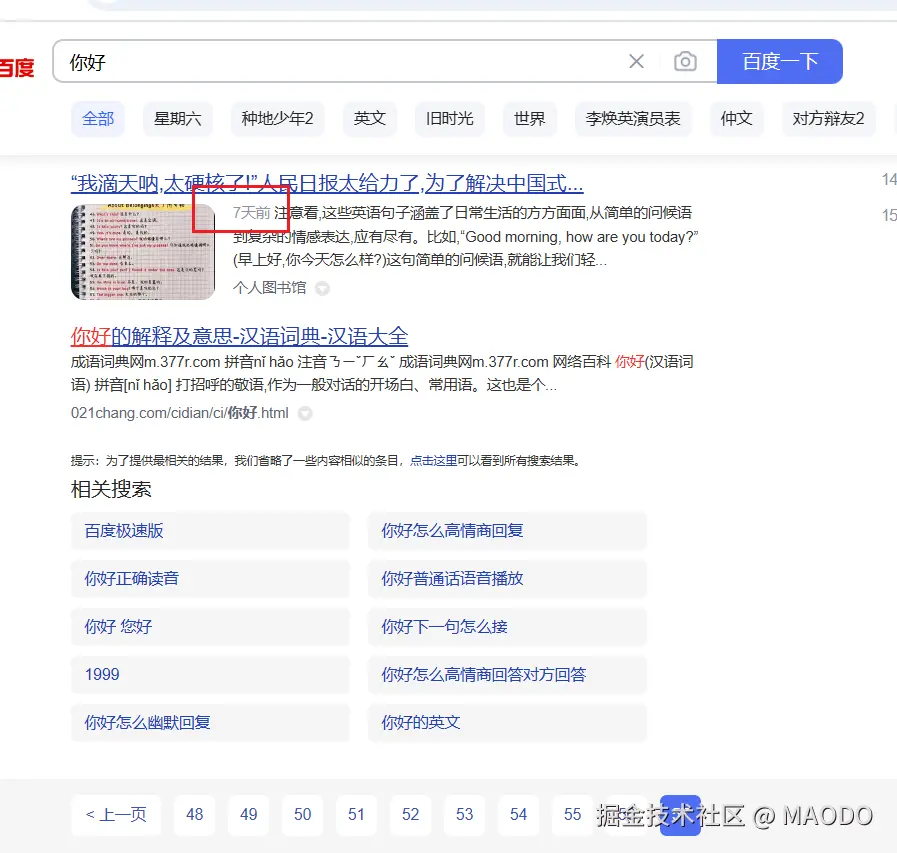Expand source menu next to 021chang.com
The image size is (897, 853).
[x=305, y=413]
